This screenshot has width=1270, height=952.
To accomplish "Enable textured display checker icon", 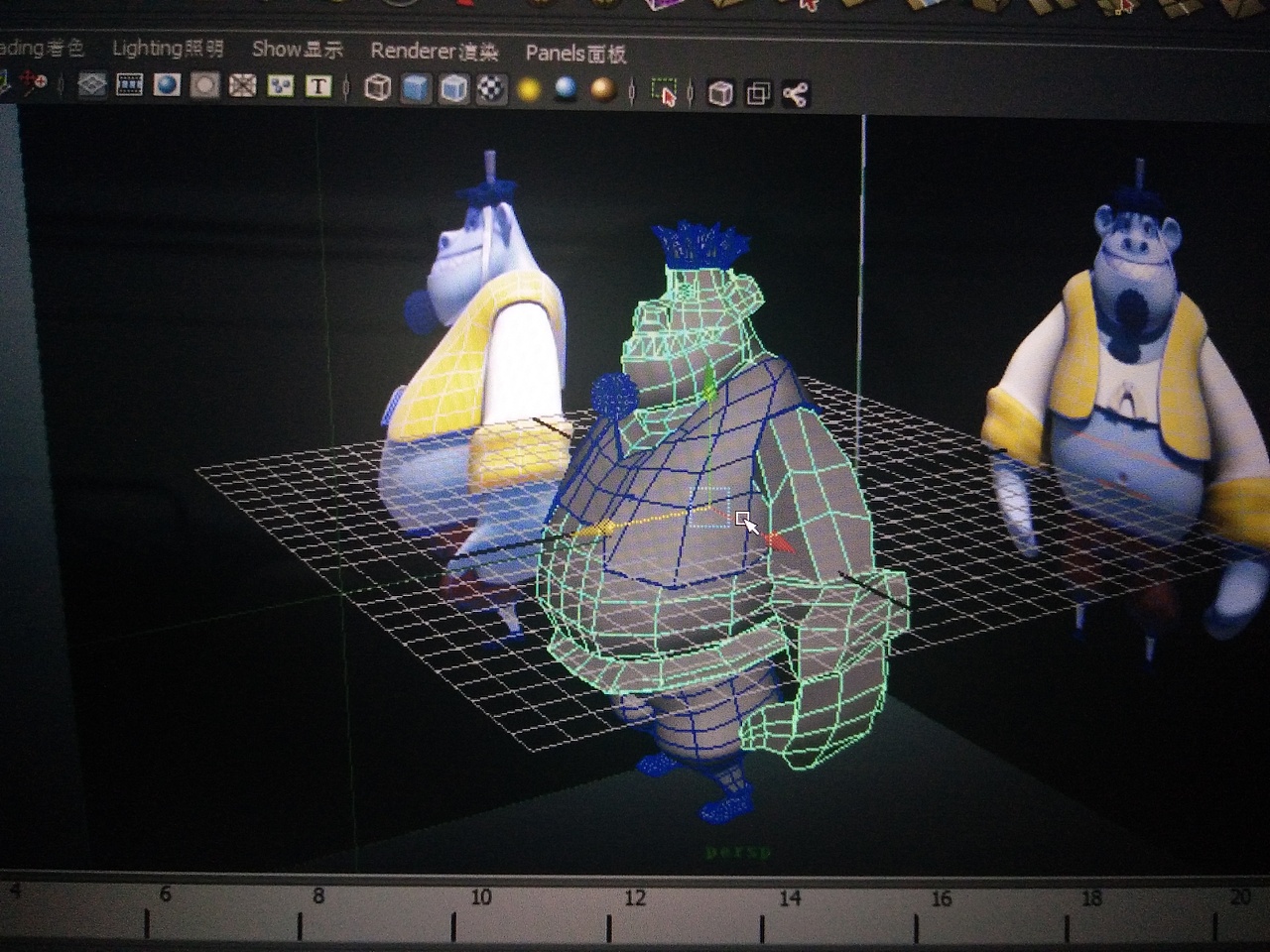I will pyautogui.click(x=491, y=90).
